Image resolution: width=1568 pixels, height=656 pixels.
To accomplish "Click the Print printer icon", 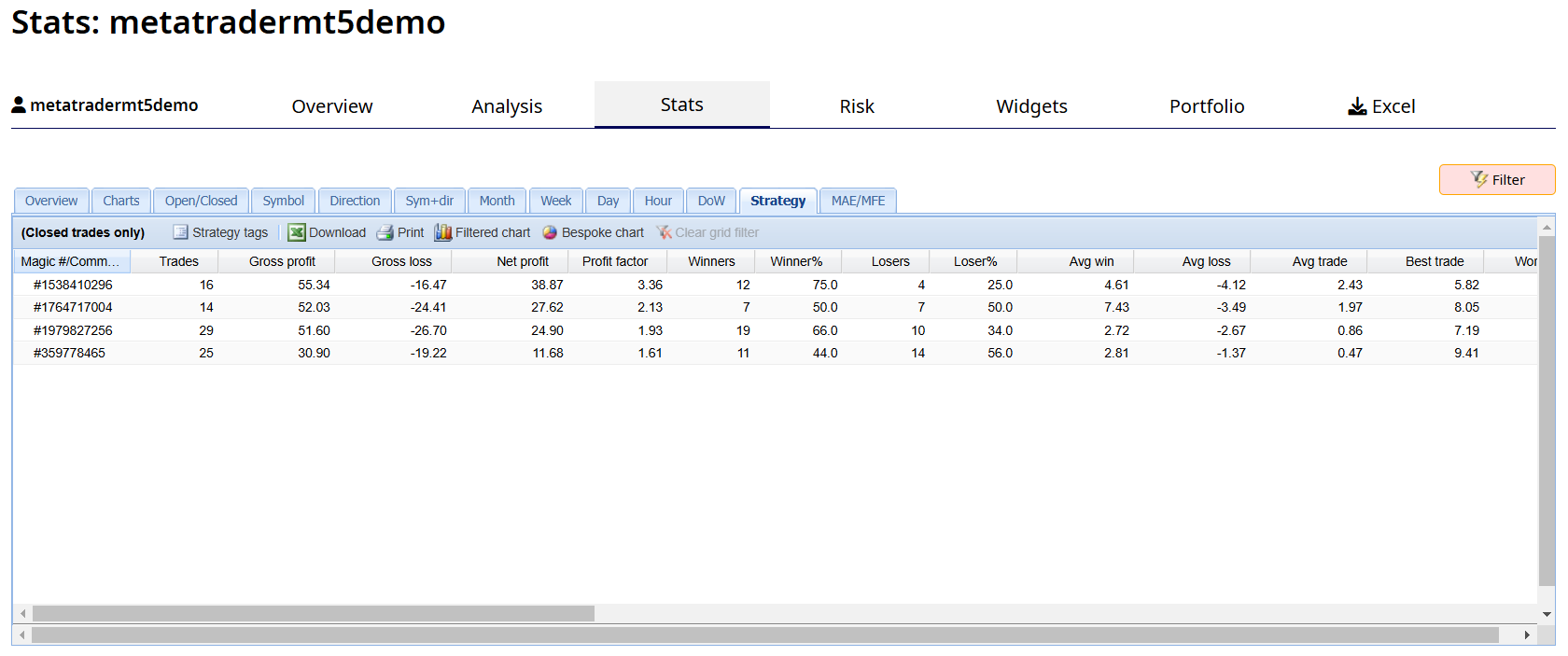I will point(385,232).
